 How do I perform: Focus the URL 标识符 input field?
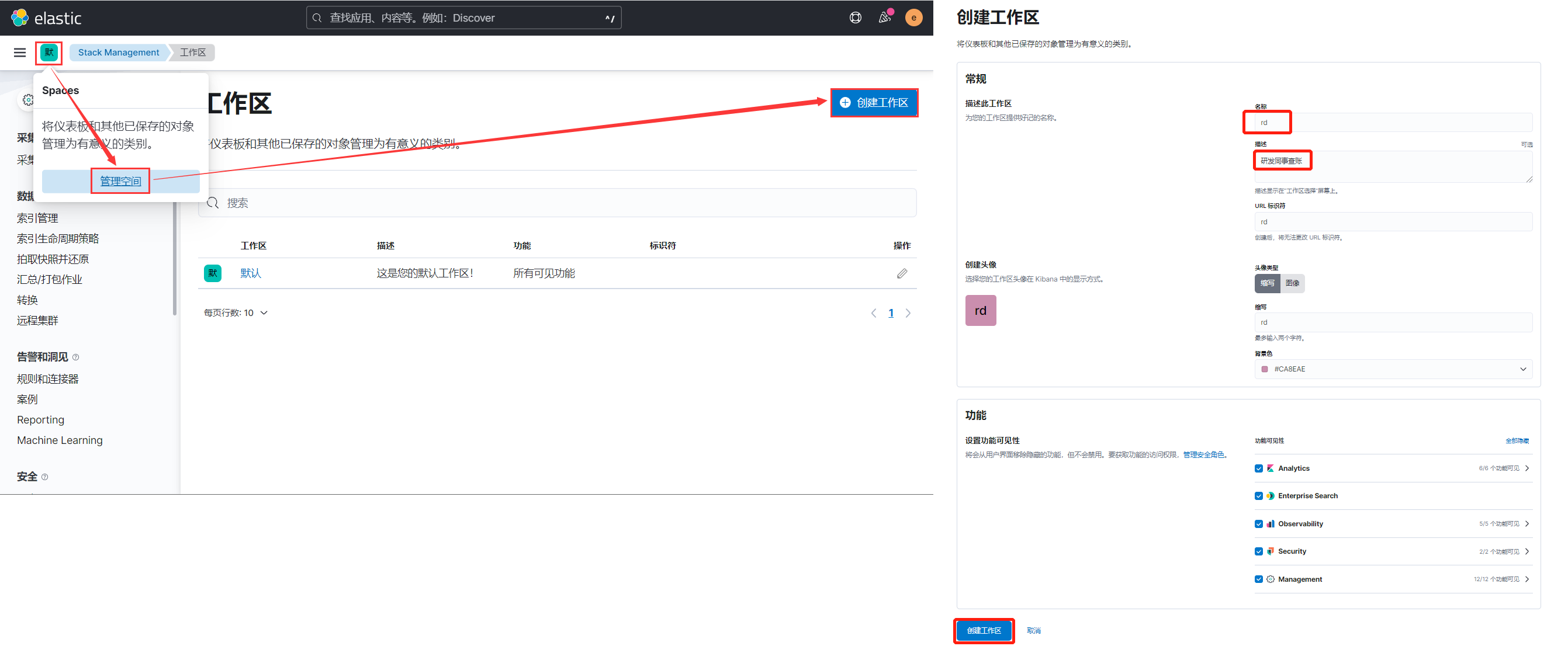(1393, 221)
